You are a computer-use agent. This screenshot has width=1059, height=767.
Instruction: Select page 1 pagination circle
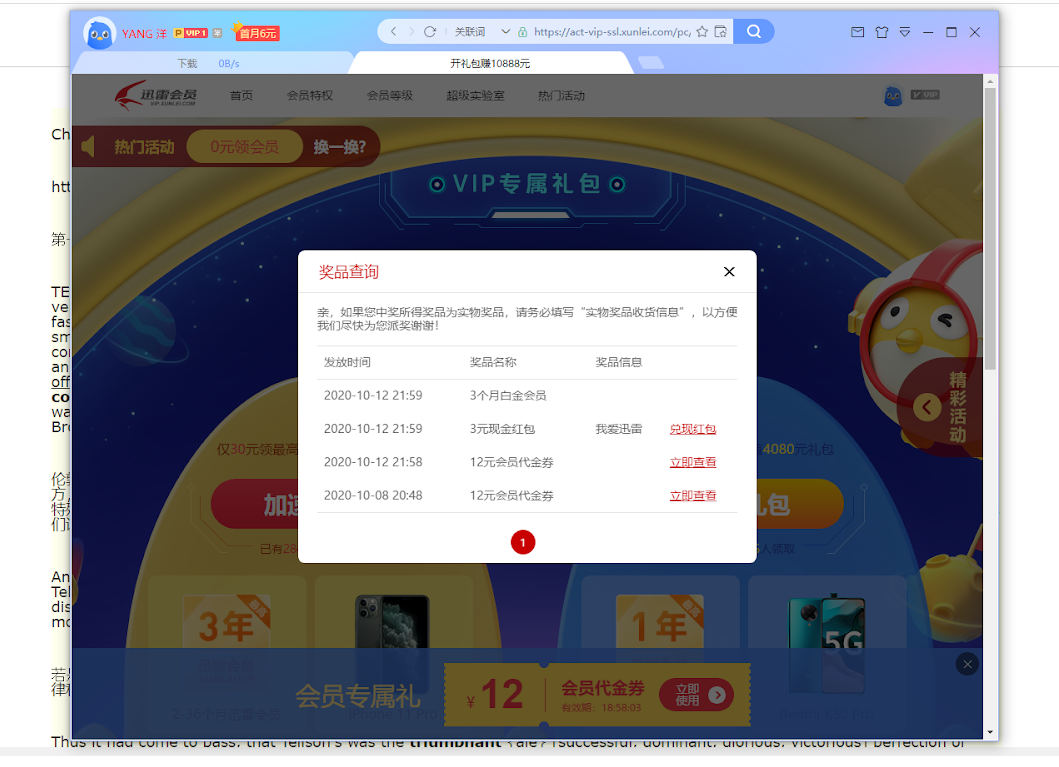click(x=523, y=542)
